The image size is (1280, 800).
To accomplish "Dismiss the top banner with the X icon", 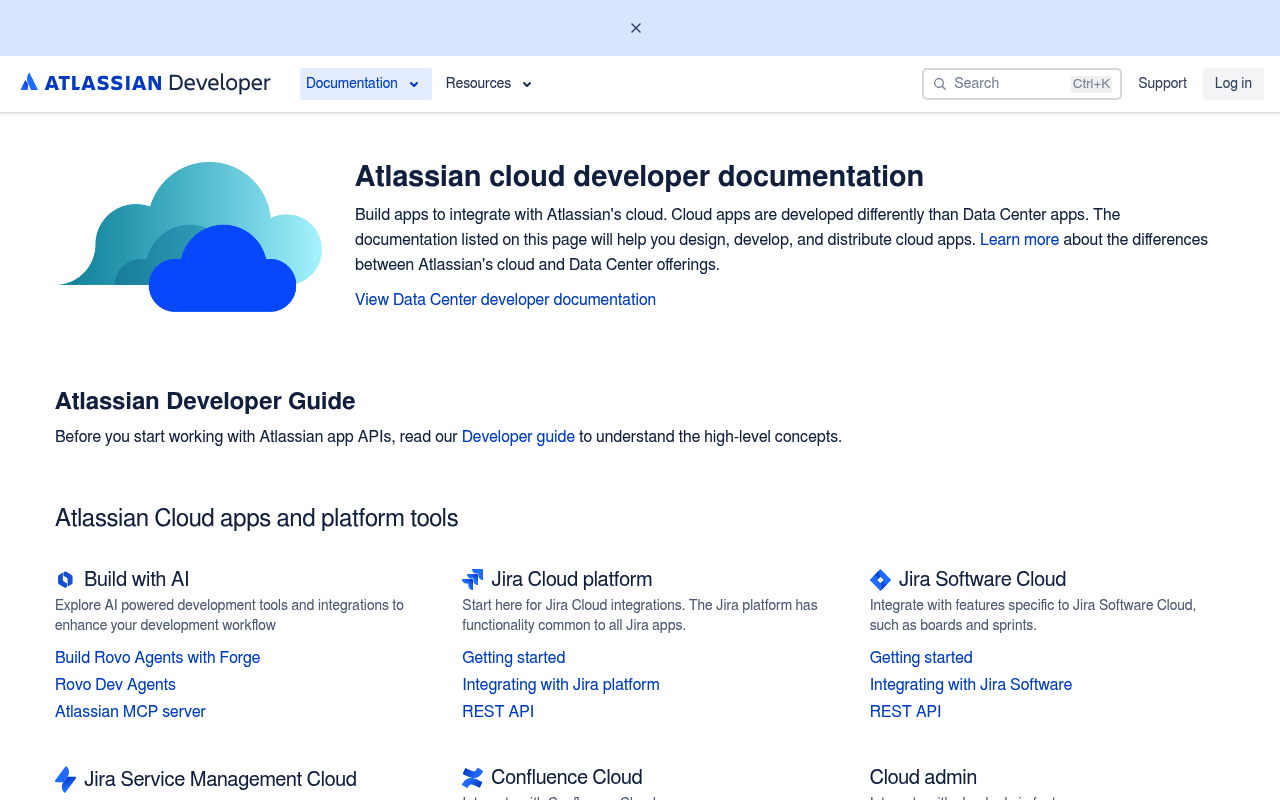I will coord(636,28).
